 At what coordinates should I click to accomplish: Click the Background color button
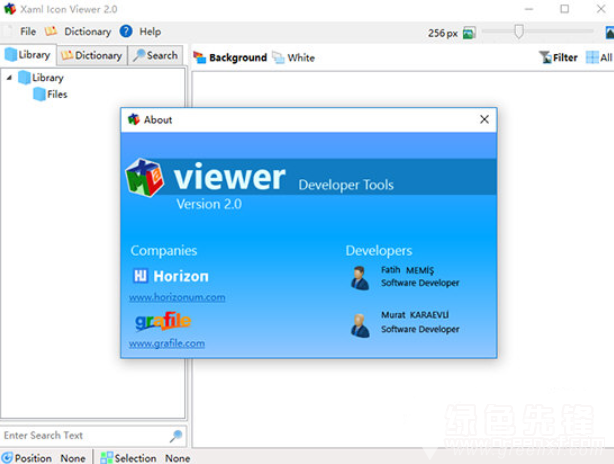tap(230, 58)
